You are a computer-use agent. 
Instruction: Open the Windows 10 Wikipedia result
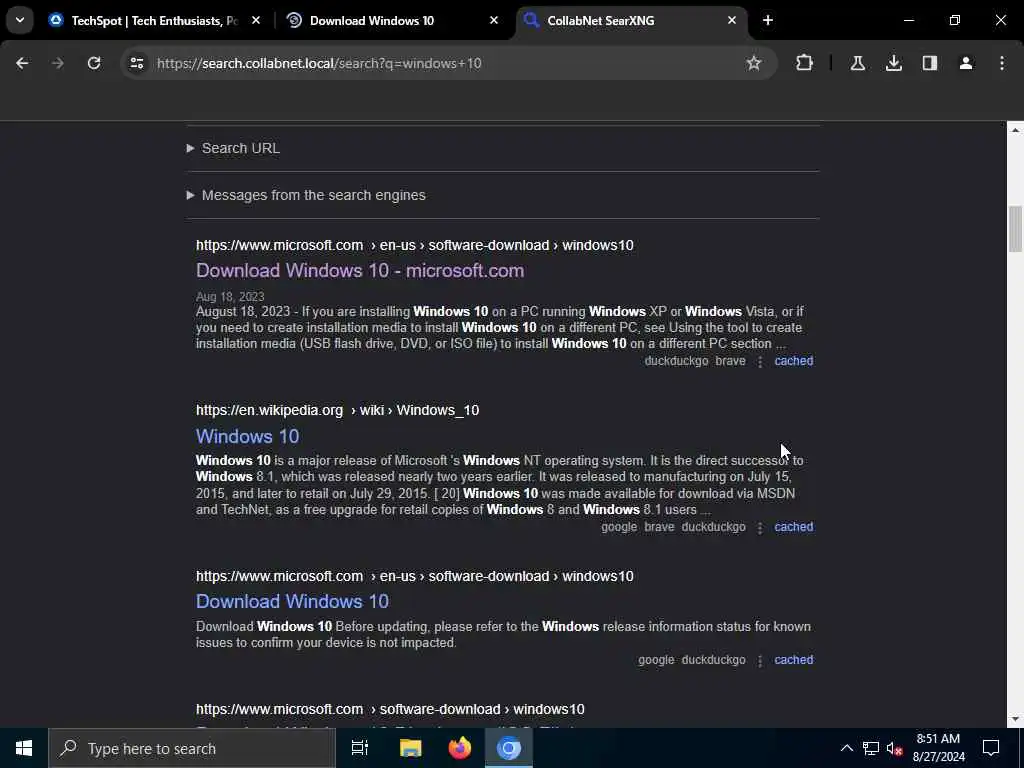point(248,436)
